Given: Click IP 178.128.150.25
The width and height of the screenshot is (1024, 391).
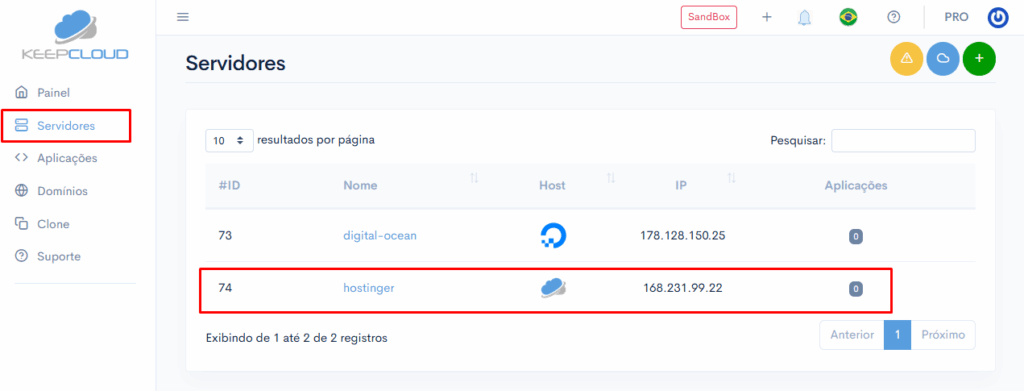Looking at the screenshot, I should point(682,236).
